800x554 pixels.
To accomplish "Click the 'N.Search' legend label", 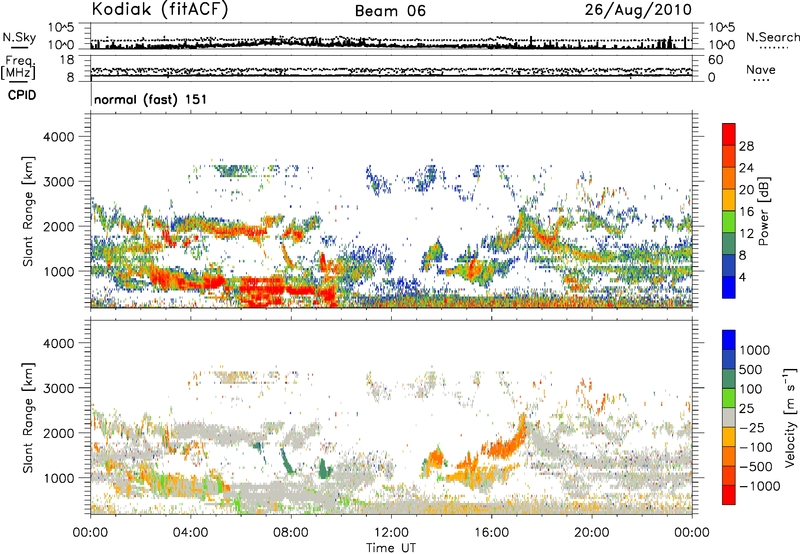I will (772, 37).
